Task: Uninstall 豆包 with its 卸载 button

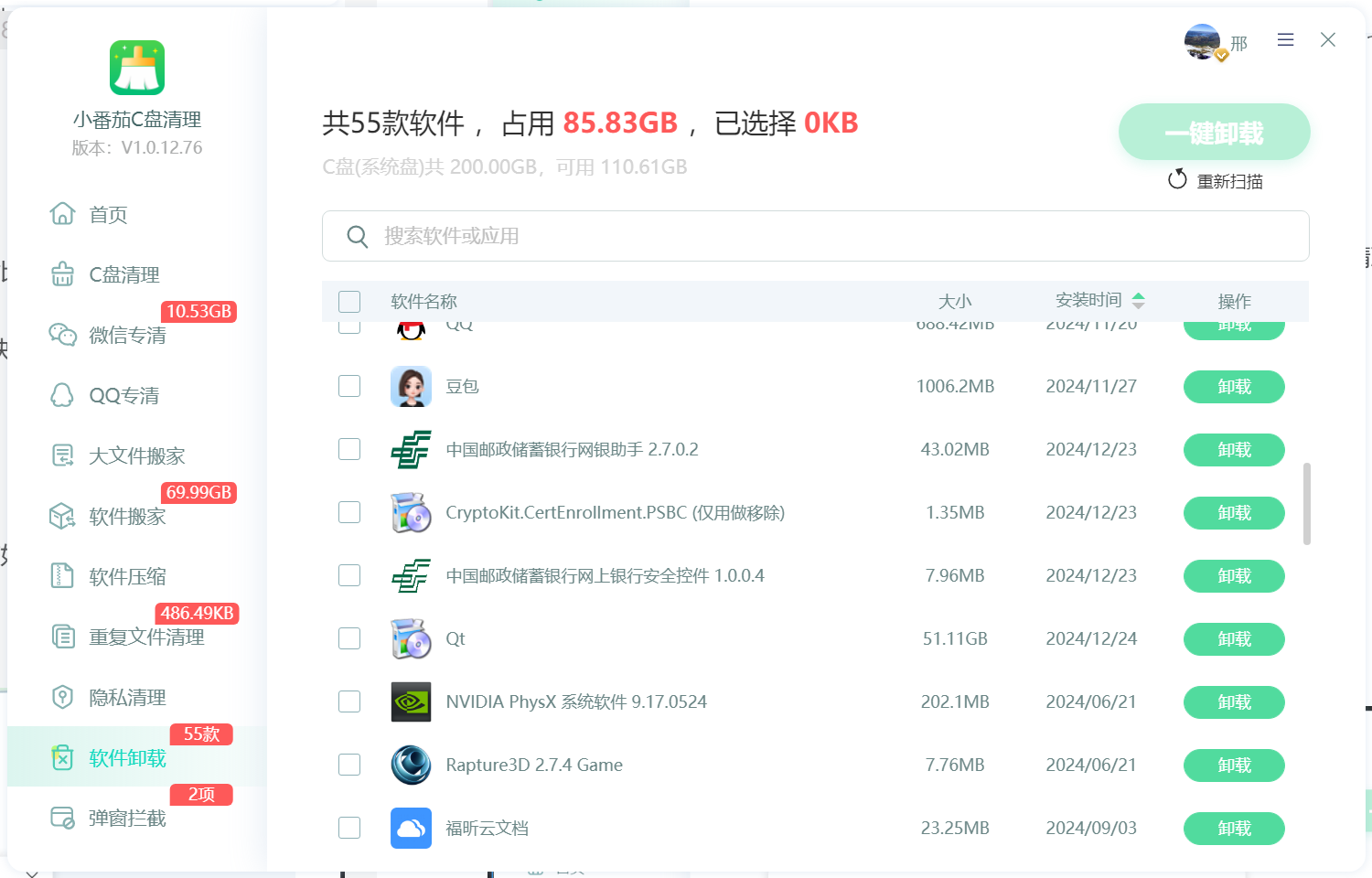Action: pyautogui.click(x=1234, y=387)
